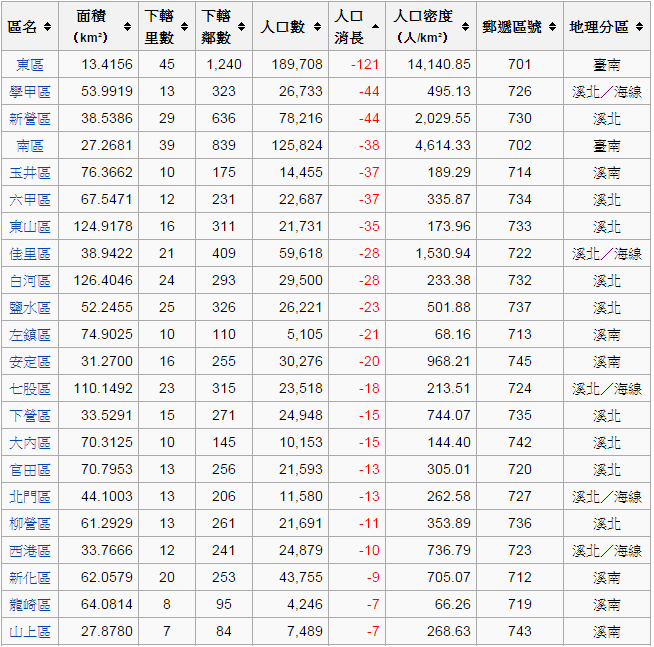The width and height of the screenshot is (654, 647).
Task: Select area value 124.9178
Action: pyautogui.click(x=103, y=226)
